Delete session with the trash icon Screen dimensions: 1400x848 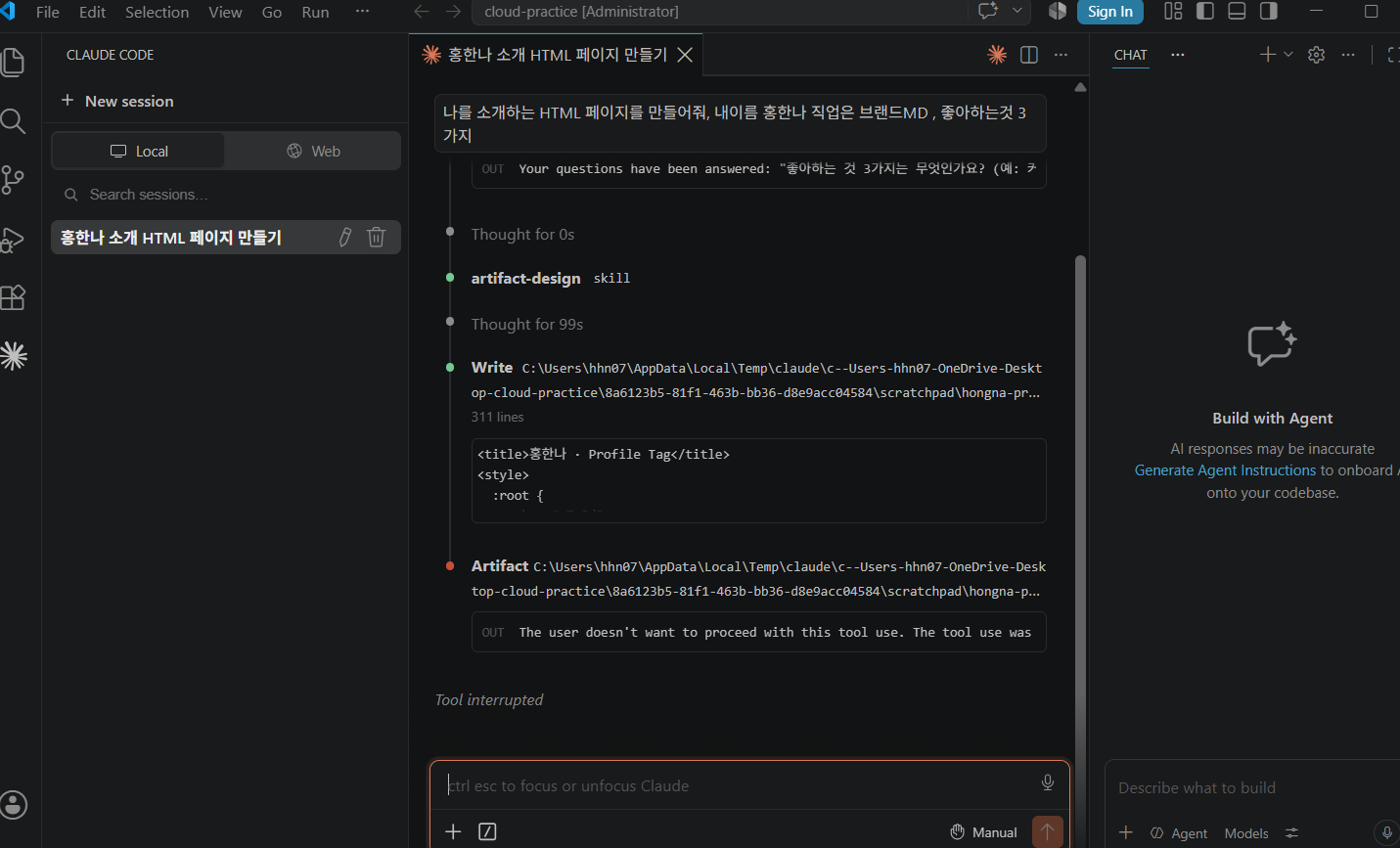pyautogui.click(x=376, y=237)
